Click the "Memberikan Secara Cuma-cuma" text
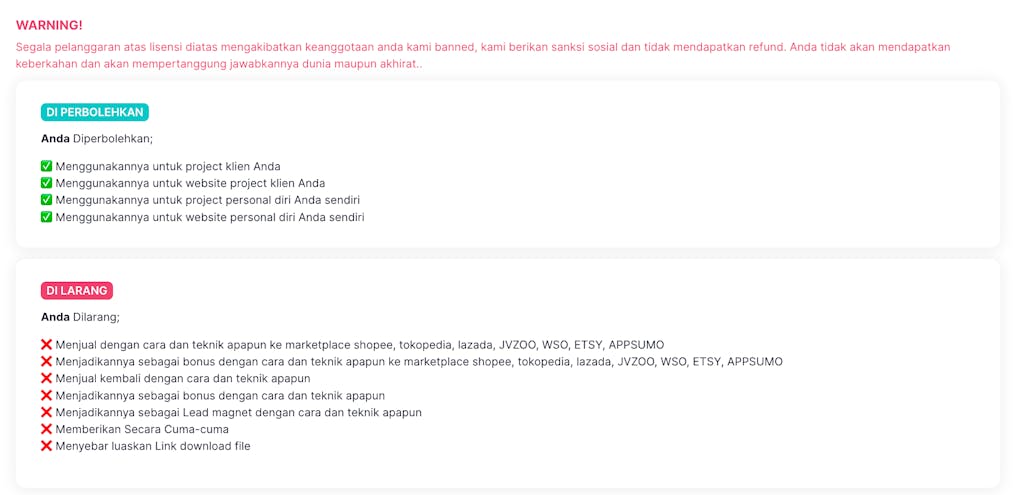The width and height of the screenshot is (1016, 495). pos(142,429)
